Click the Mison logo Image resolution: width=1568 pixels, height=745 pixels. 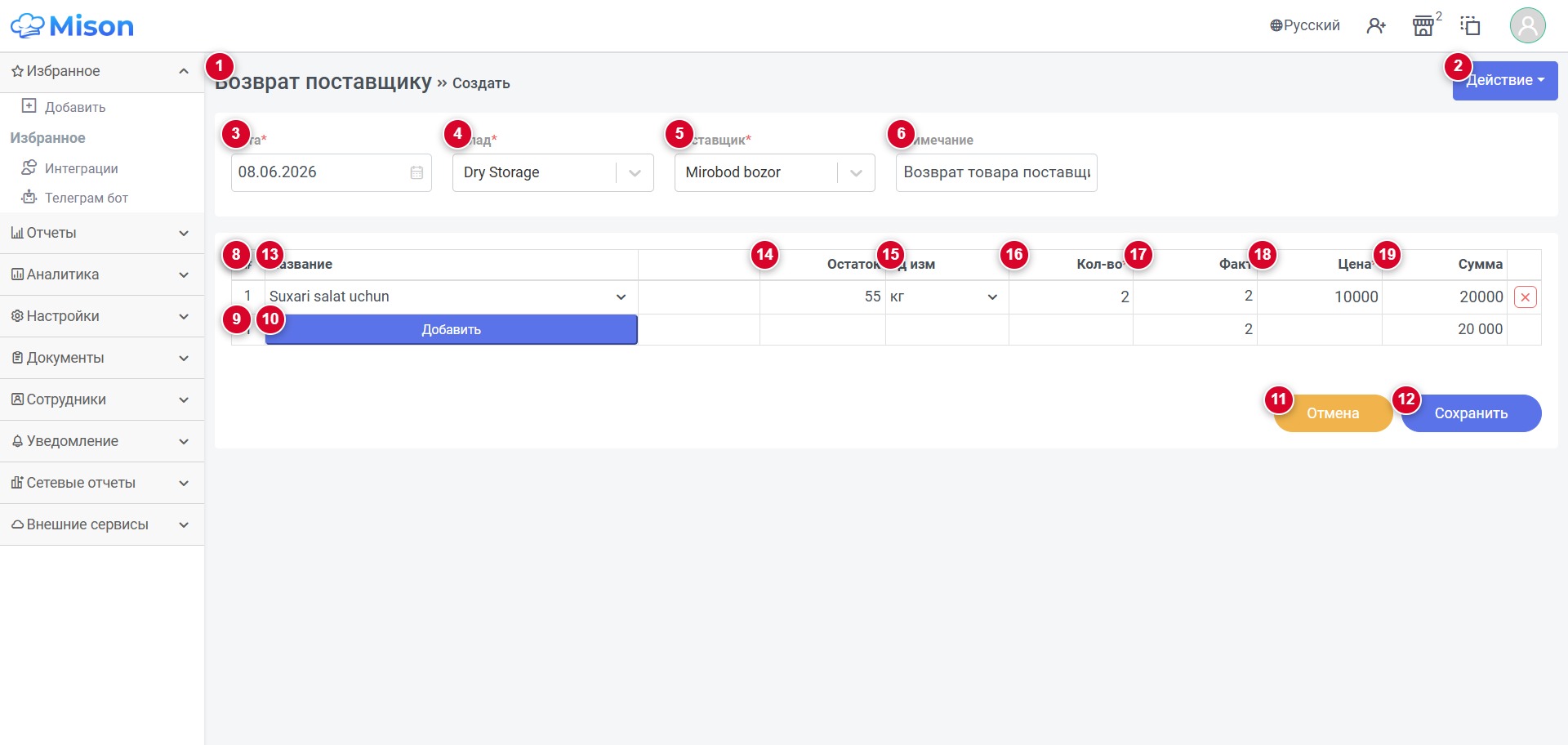click(x=72, y=26)
